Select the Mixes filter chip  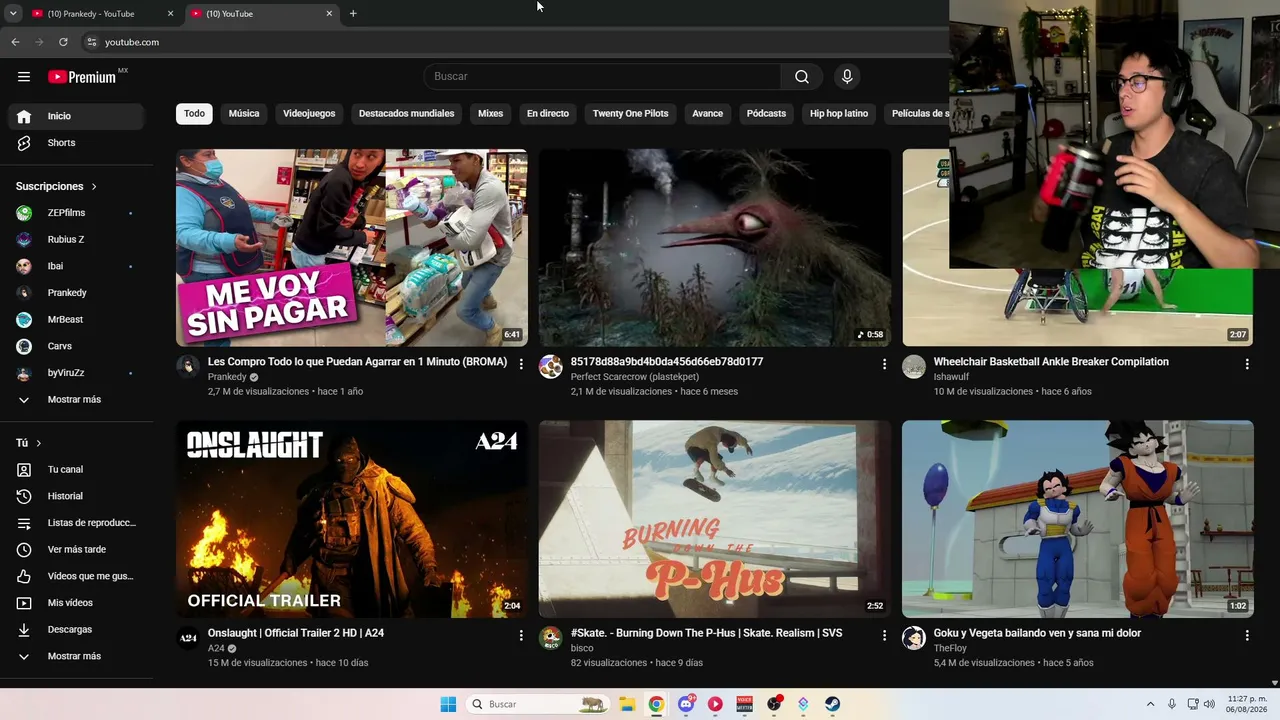(490, 114)
